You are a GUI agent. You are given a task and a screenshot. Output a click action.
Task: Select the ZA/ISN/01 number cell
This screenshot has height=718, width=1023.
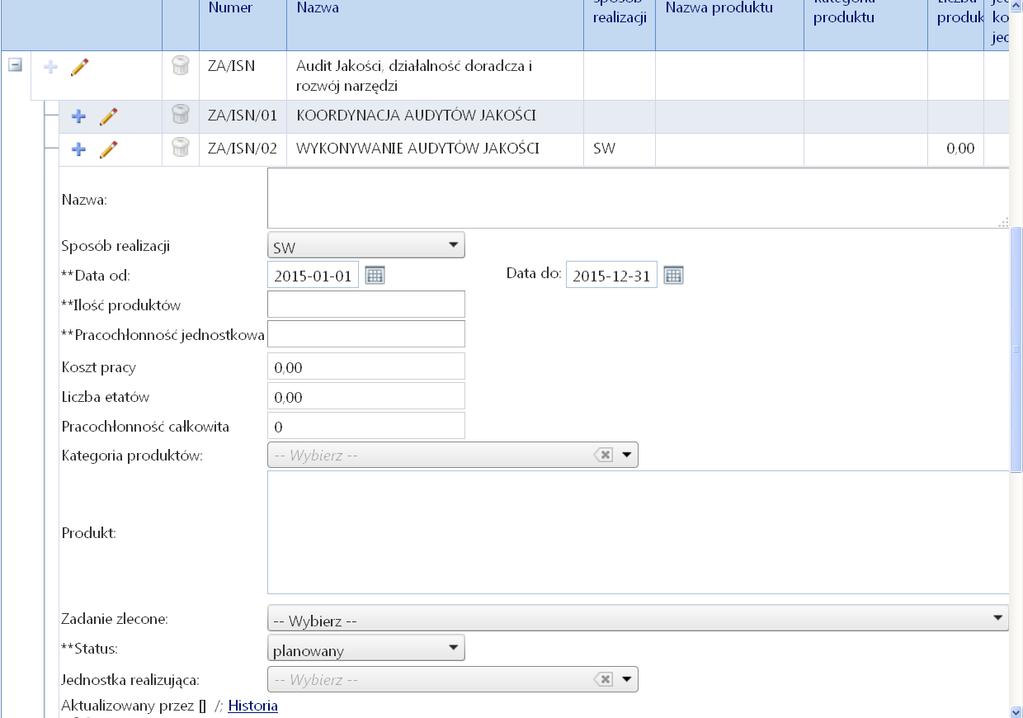243,116
